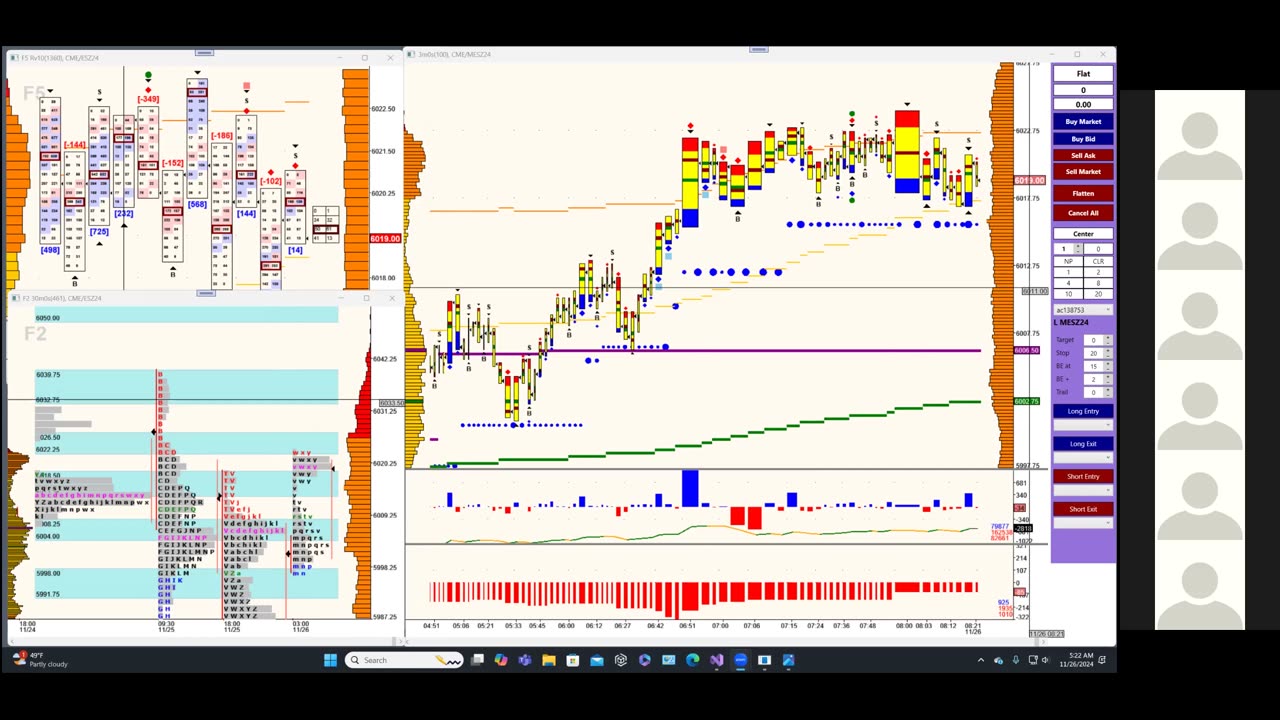Select quantity preset 8

pos(1098,283)
